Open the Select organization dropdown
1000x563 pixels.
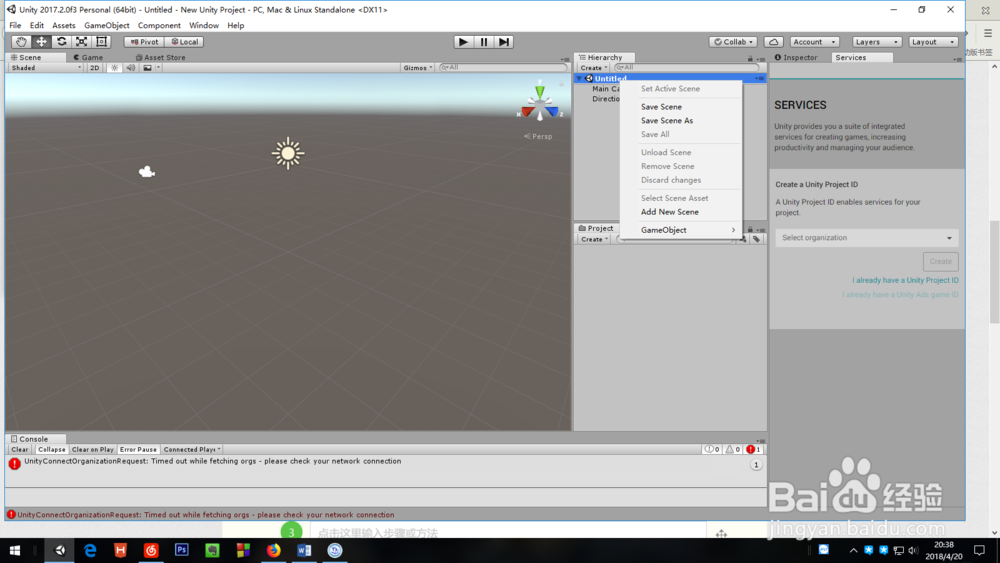click(x=867, y=238)
